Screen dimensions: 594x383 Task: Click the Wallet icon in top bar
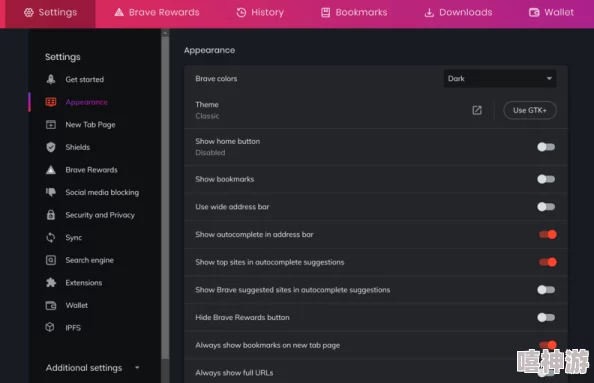coord(534,13)
